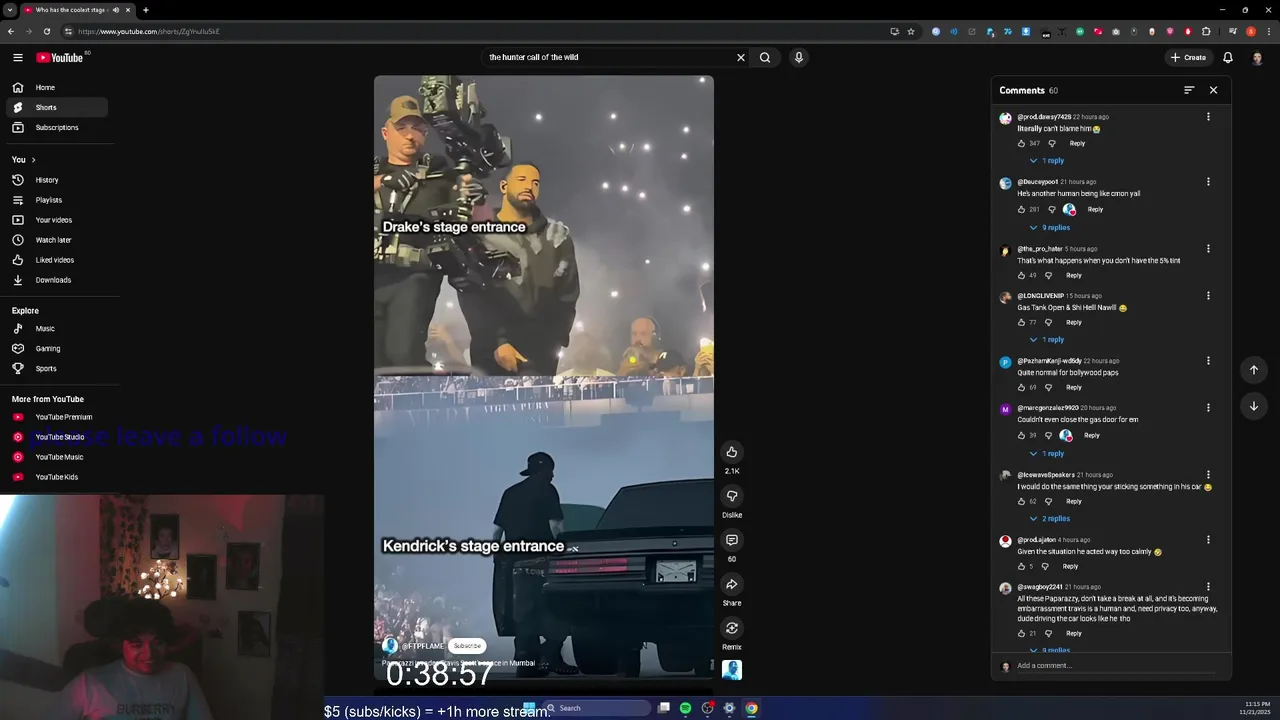Reply to @marcgonzalez9920 comment
Viewport: 1280px width, 720px height.
[x=1092, y=435]
